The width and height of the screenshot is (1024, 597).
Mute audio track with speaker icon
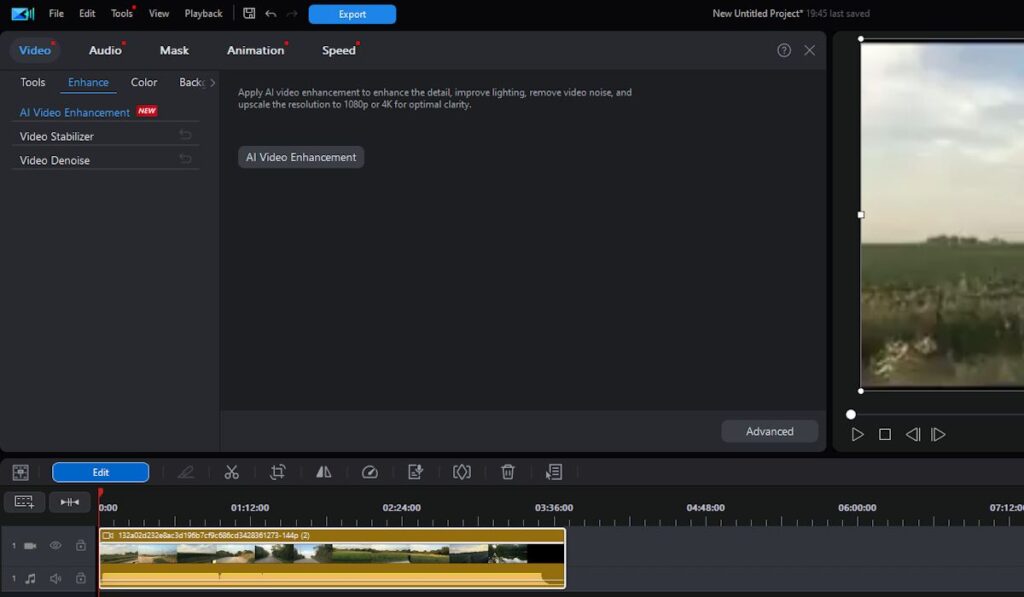pyautogui.click(x=56, y=578)
